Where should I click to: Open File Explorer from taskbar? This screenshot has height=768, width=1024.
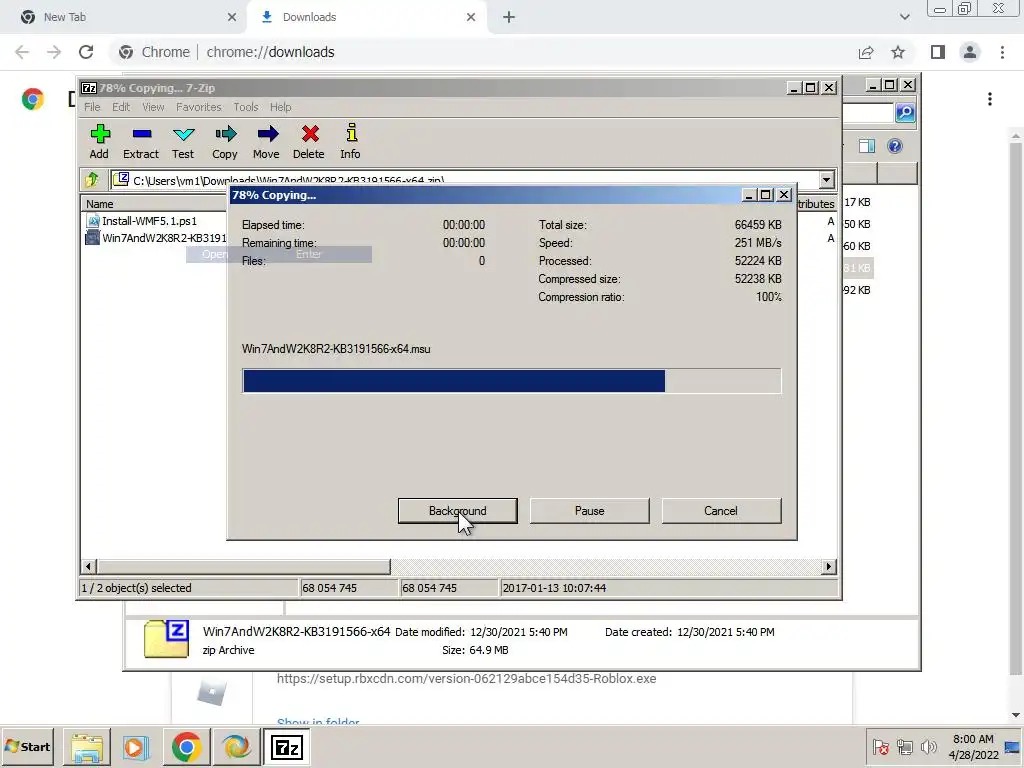click(x=87, y=747)
